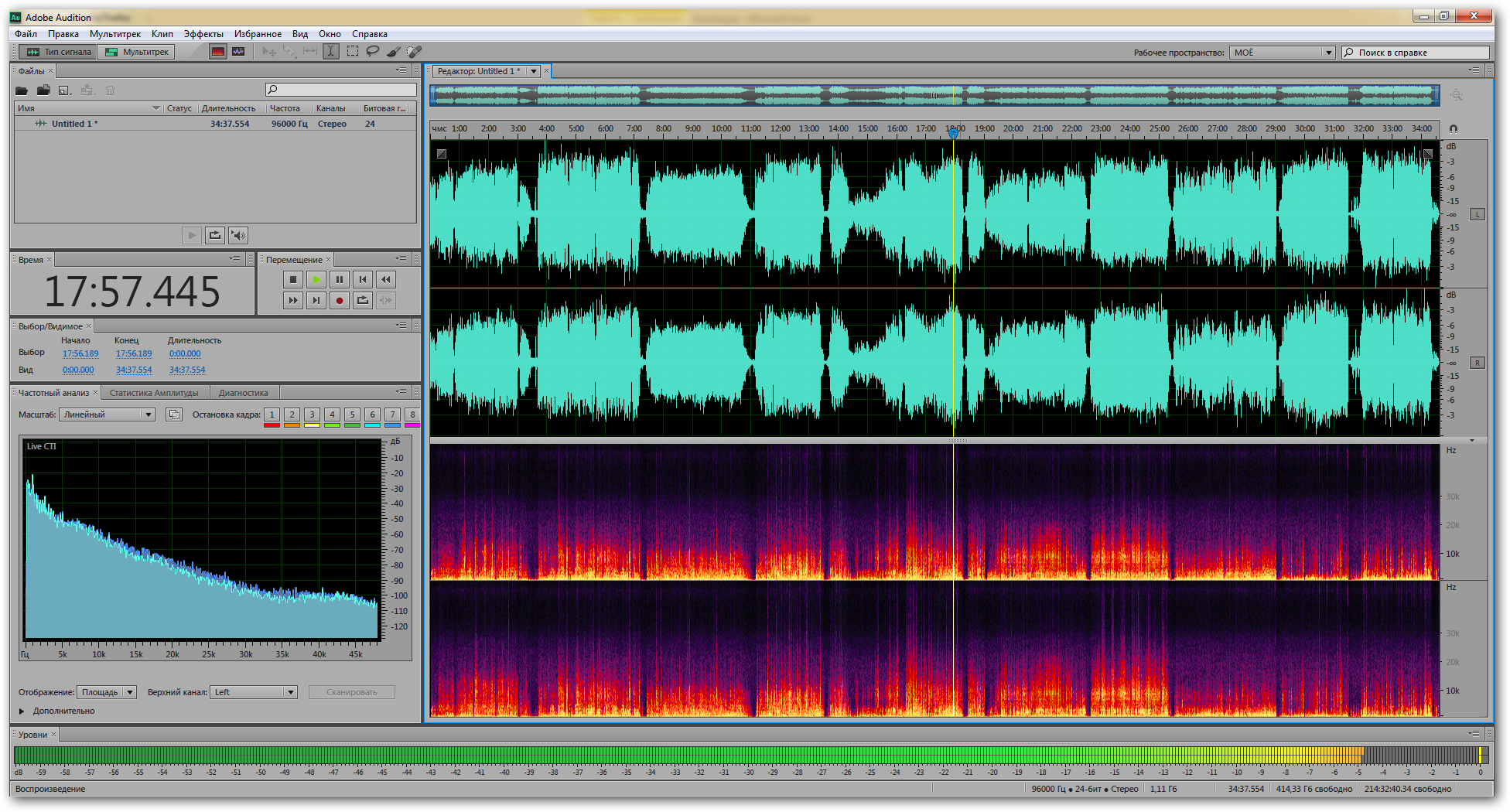Pause playback with the pause button

[339, 279]
